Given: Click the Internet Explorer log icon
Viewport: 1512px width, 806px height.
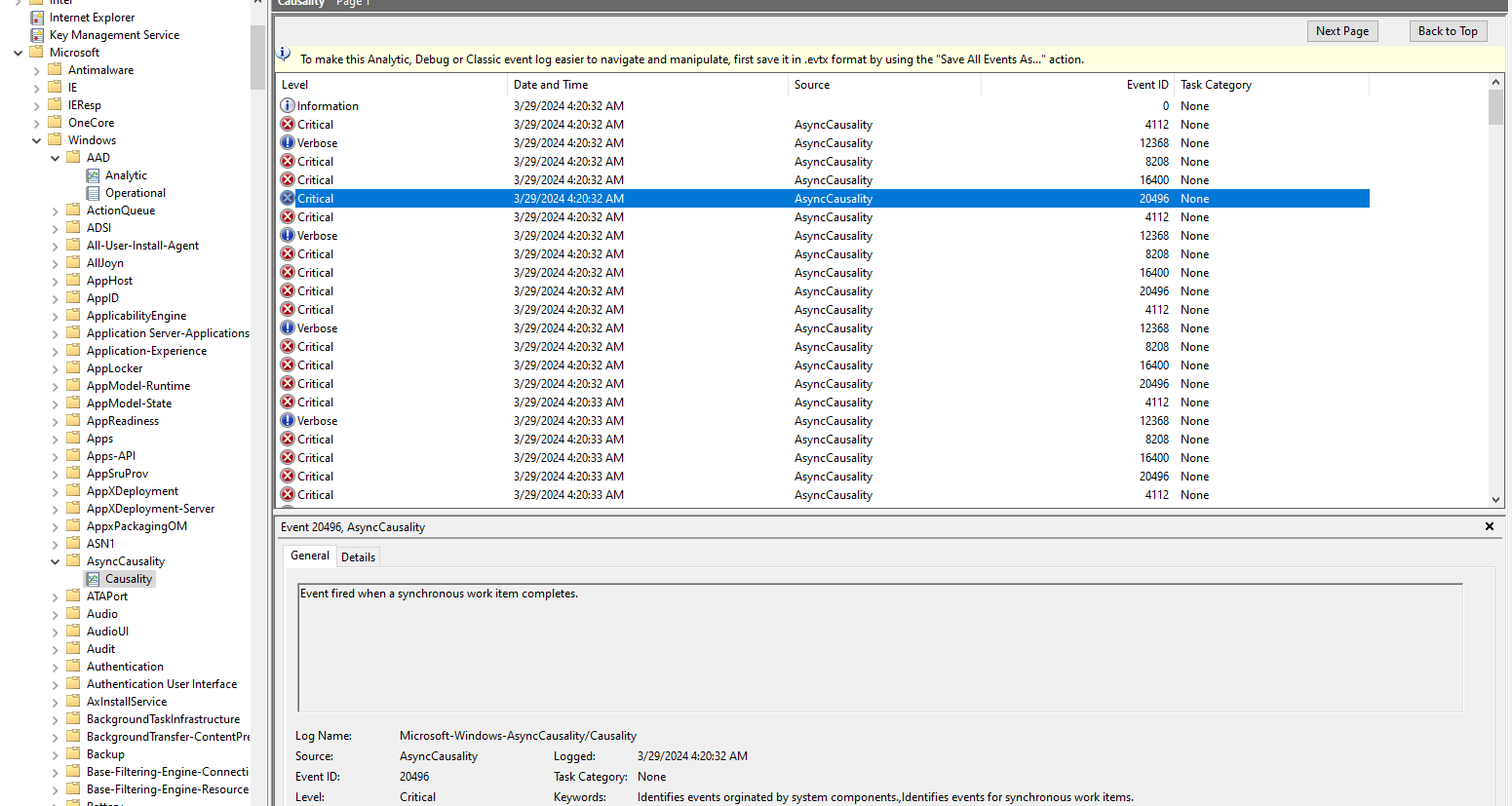Looking at the screenshot, I should pyautogui.click(x=35, y=17).
